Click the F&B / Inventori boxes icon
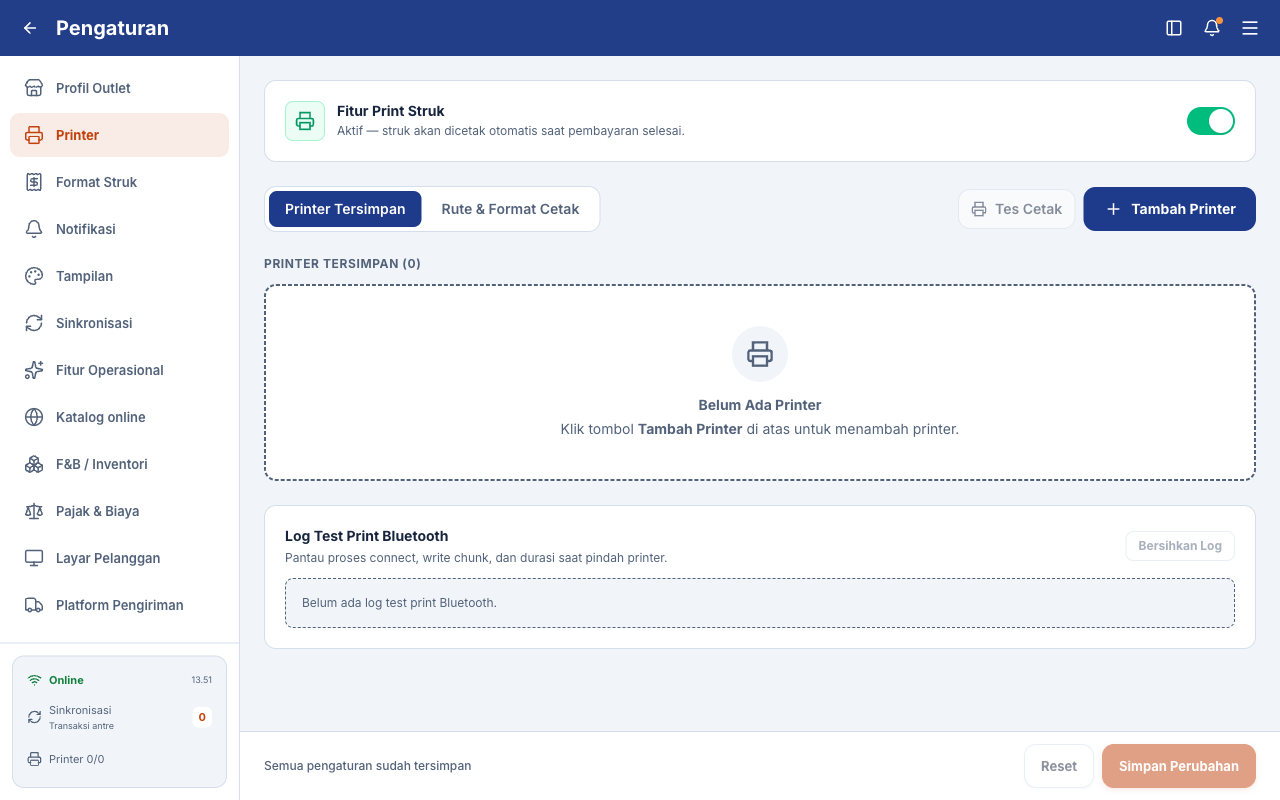This screenshot has height=800, width=1280. coord(34,464)
